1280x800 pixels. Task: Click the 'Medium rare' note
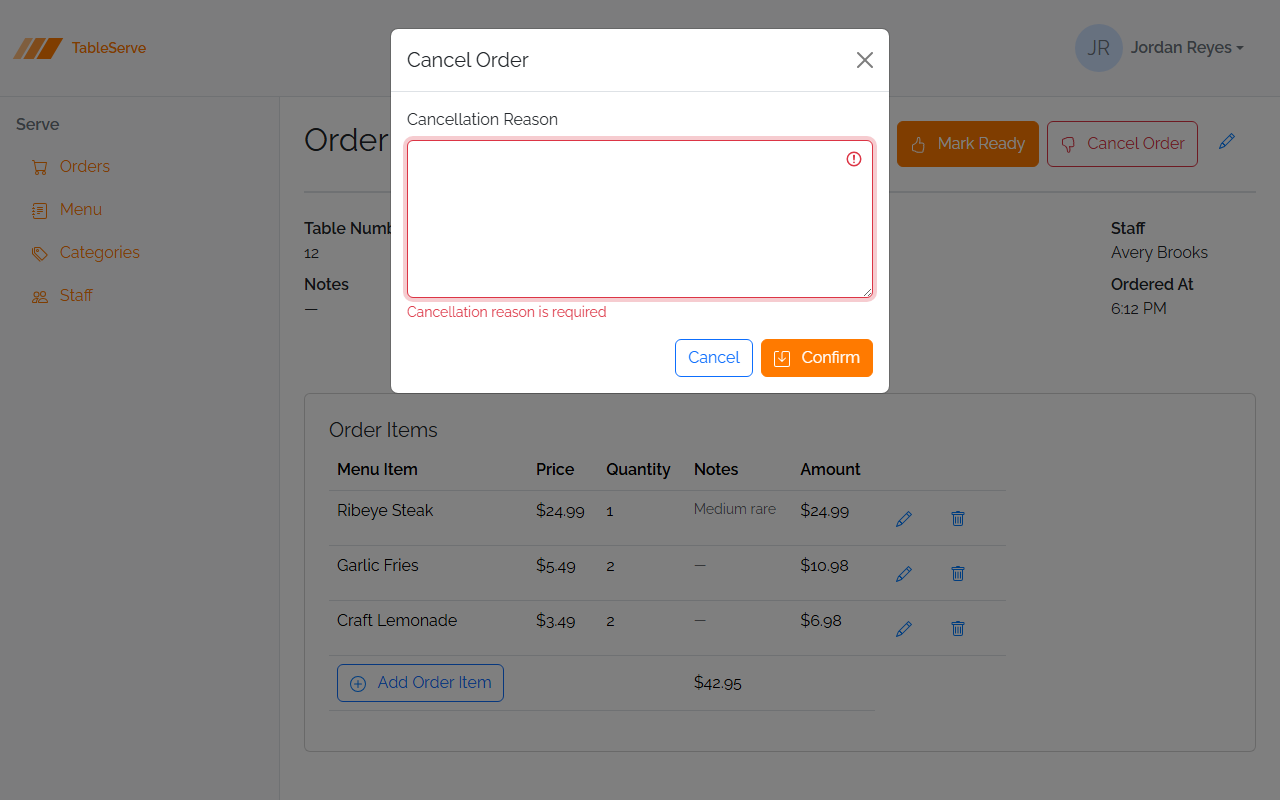coord(735,510)
